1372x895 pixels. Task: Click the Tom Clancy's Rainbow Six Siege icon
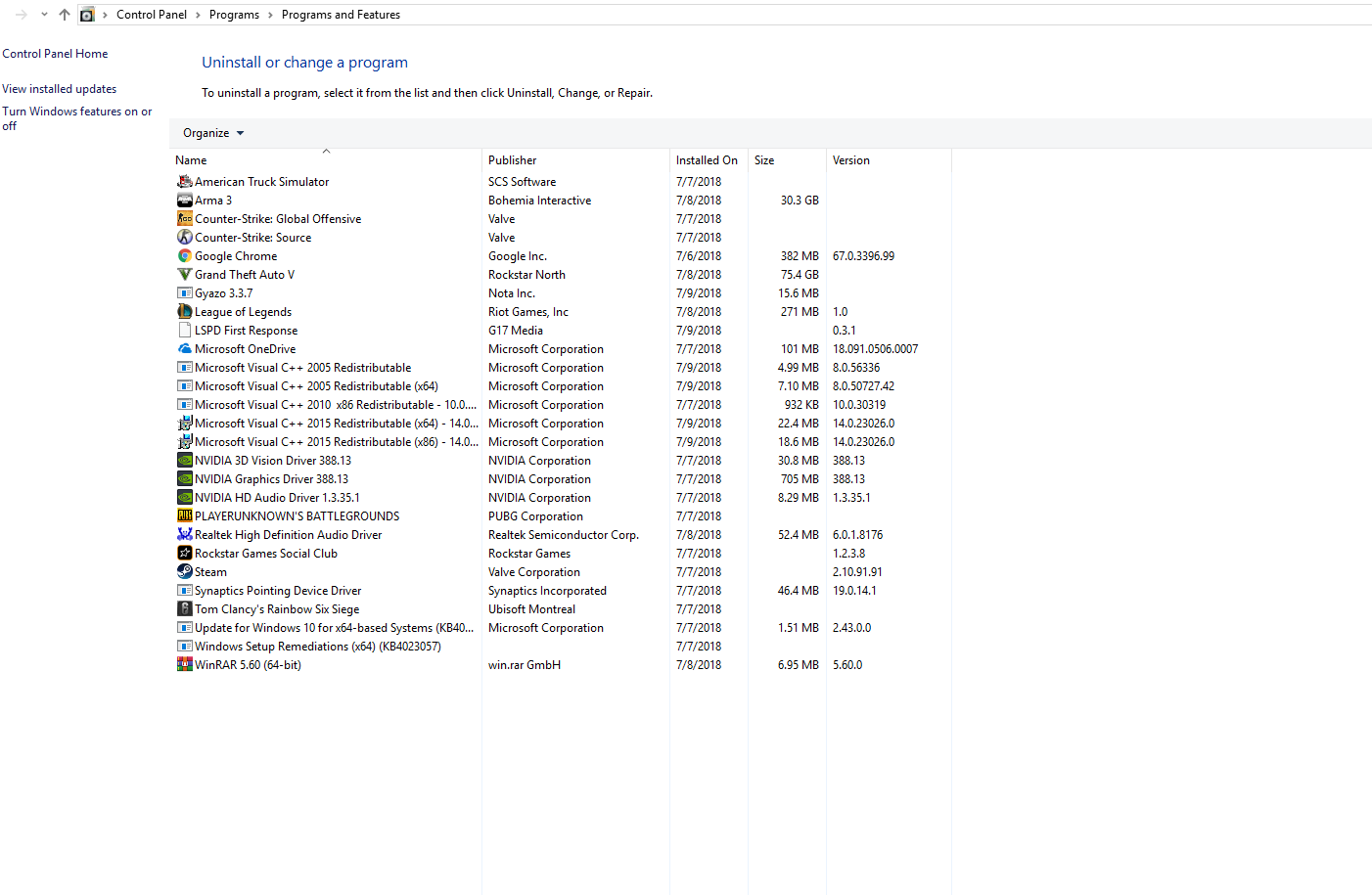click(x=184, y=608)
